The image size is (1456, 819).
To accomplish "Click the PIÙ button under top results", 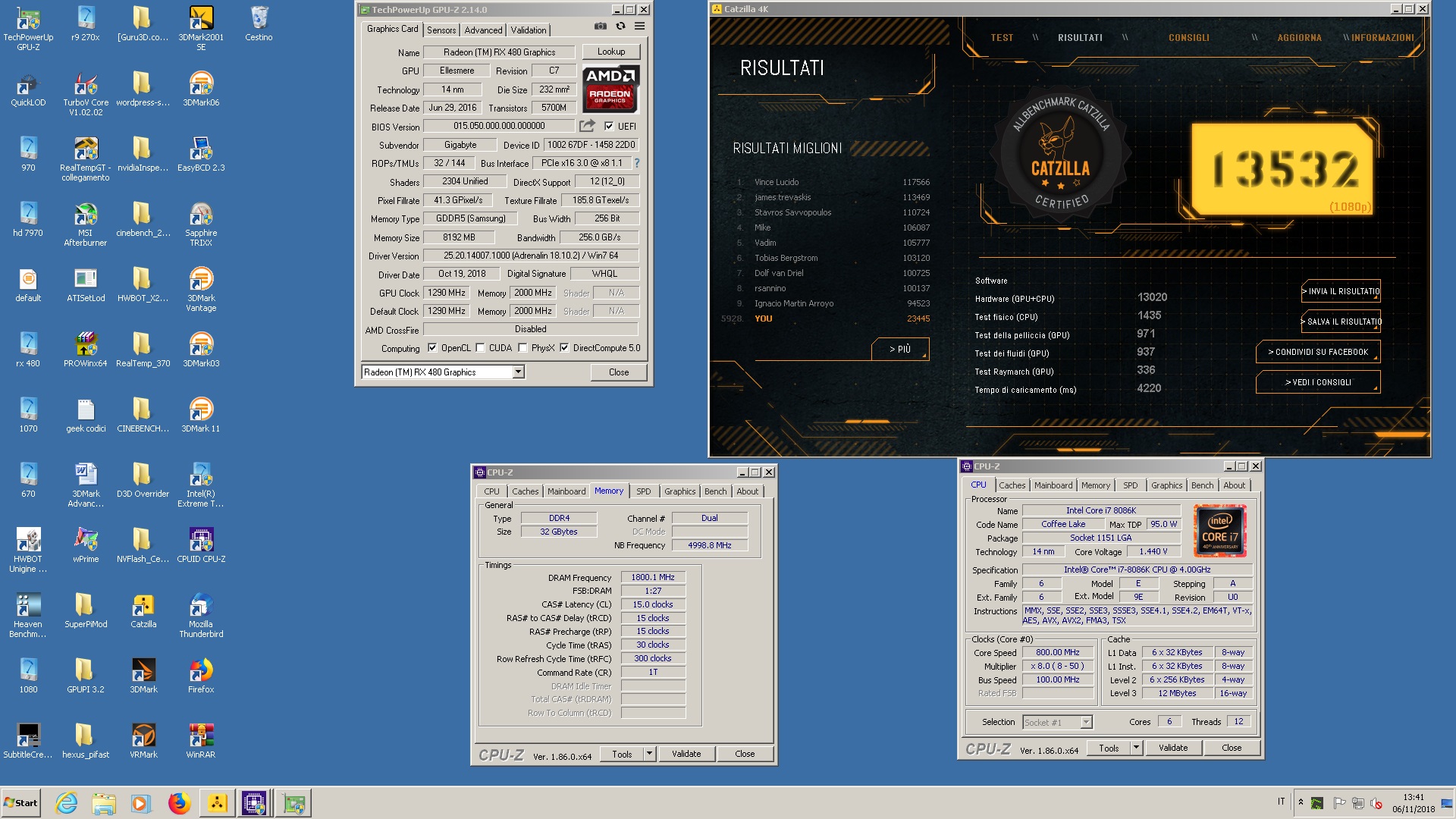I will point(900,349).
